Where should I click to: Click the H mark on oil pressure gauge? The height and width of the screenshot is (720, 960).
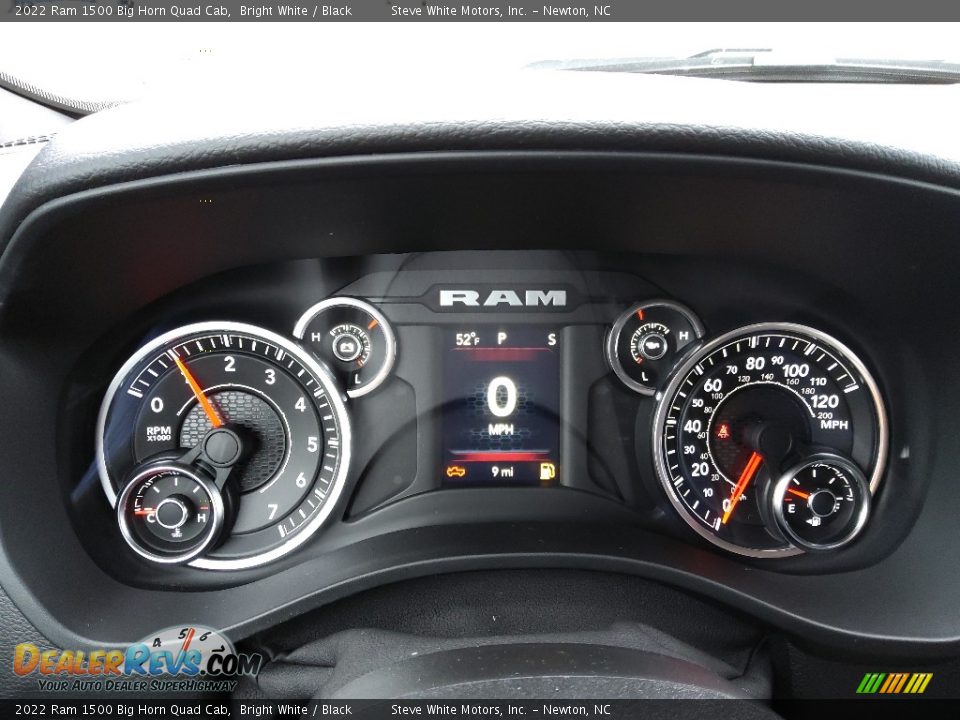point(683,336)
